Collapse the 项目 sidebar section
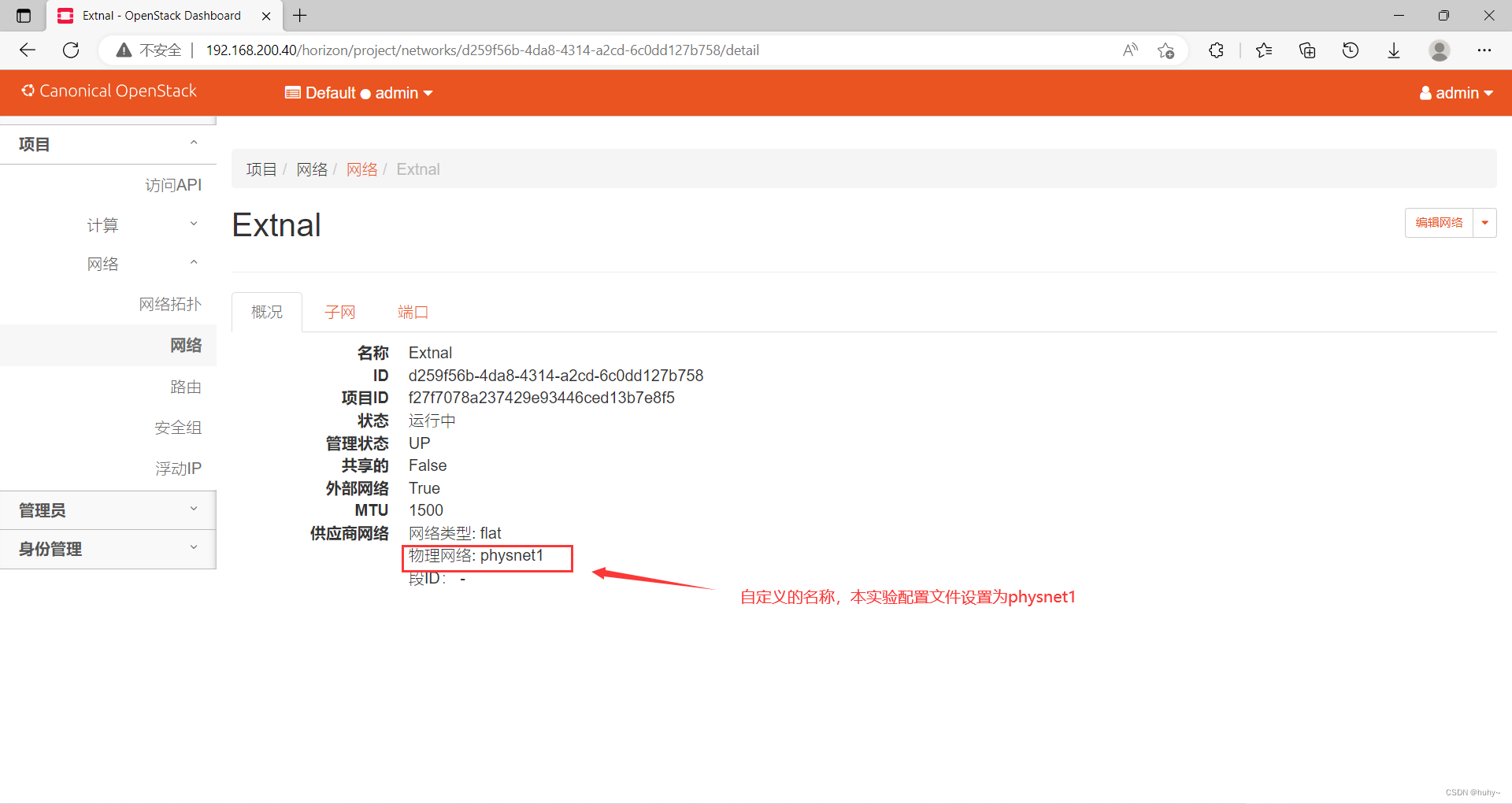Image resolution: width=1512 pixels, height=804 pixels. [108, 144]
